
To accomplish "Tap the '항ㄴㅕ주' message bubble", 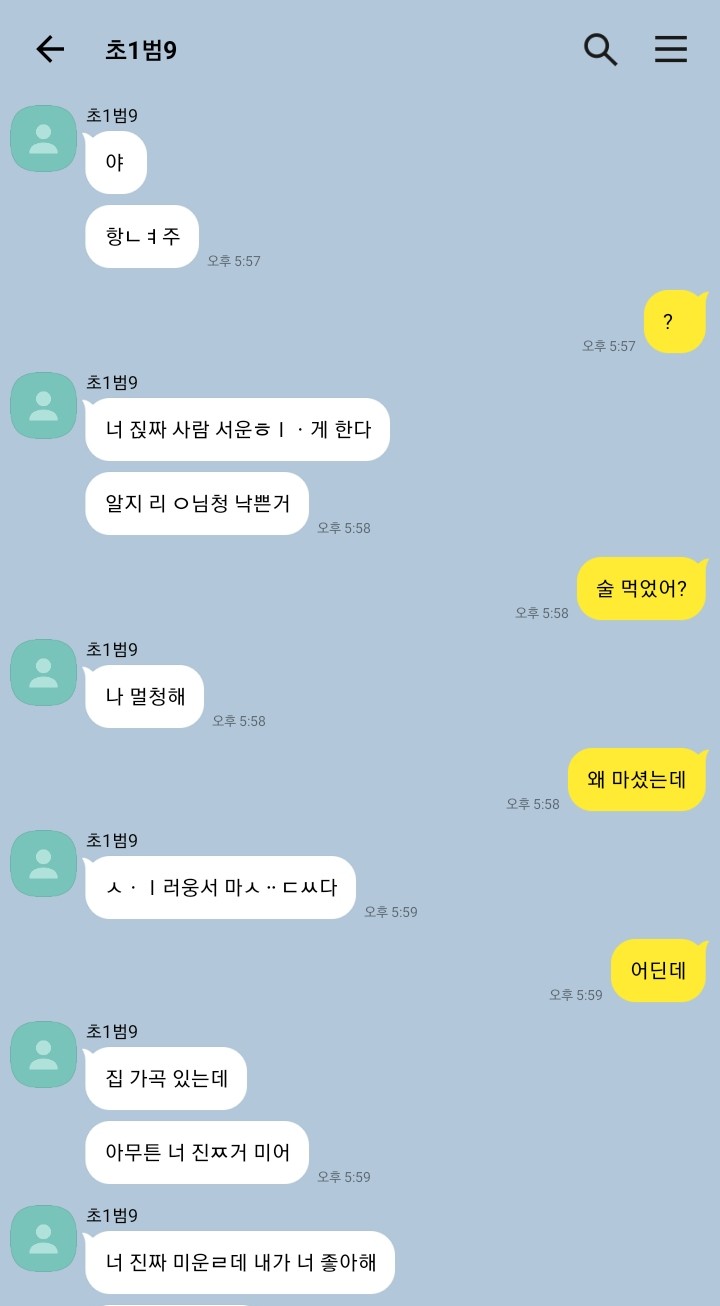I will point(142,237).
